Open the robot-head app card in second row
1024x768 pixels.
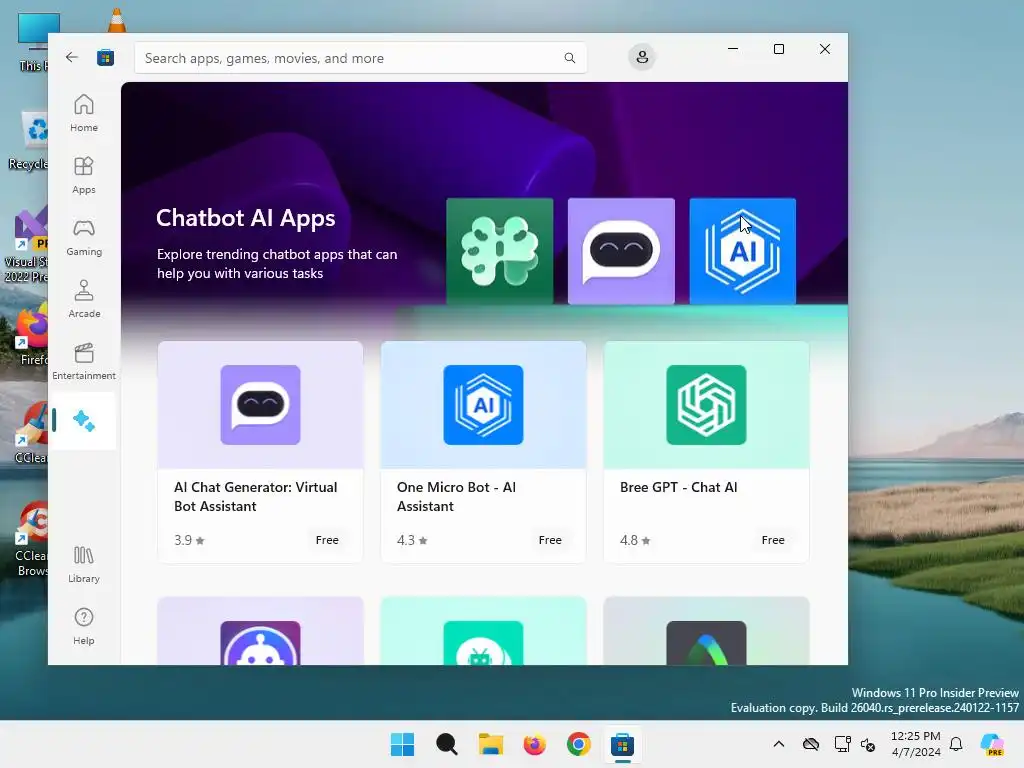pyautogui.click(x=260, y=631)
